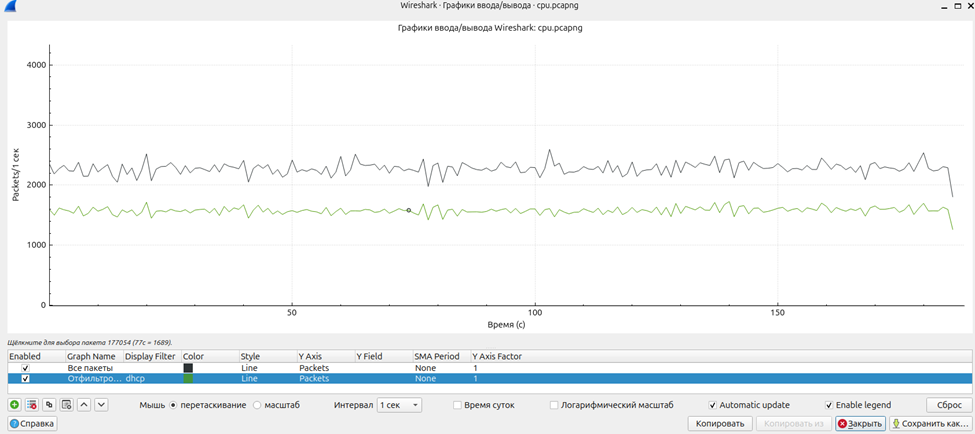Click the dark color swatch of Все пакеты
This screenshot has height=434, width=975.
coord(188,368)
